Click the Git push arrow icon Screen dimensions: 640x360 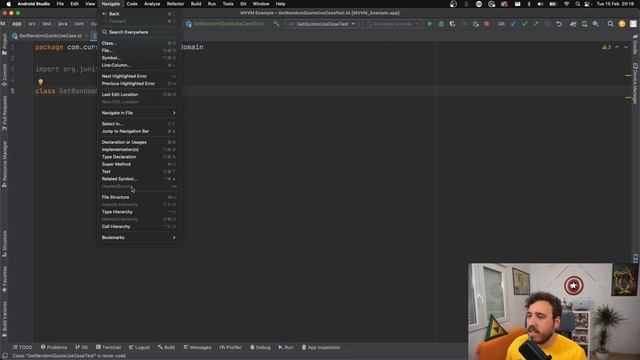pyautogui.click(x=536, y=24)
